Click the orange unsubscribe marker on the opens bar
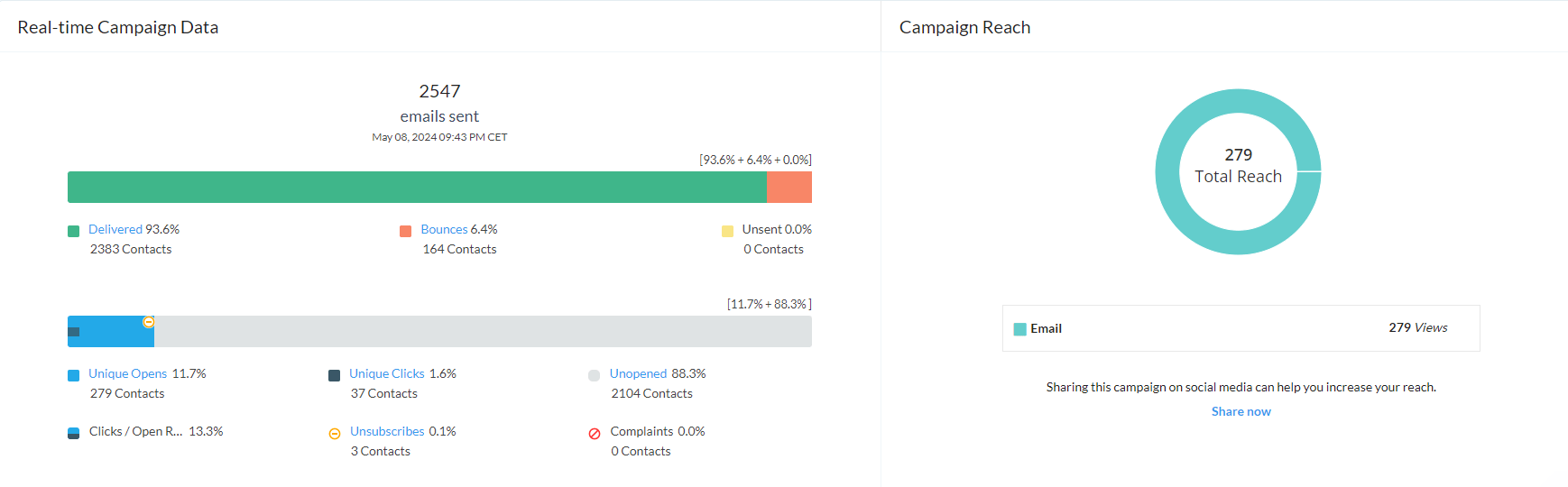 [x=149, y=322]
